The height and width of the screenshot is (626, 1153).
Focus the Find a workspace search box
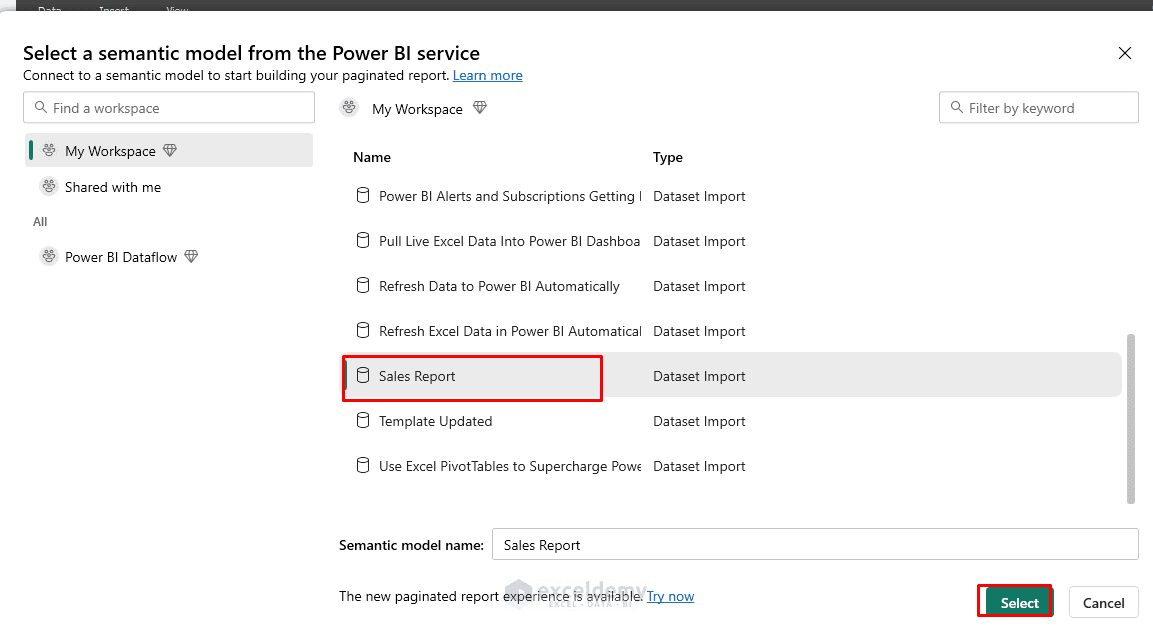(169, 107)
